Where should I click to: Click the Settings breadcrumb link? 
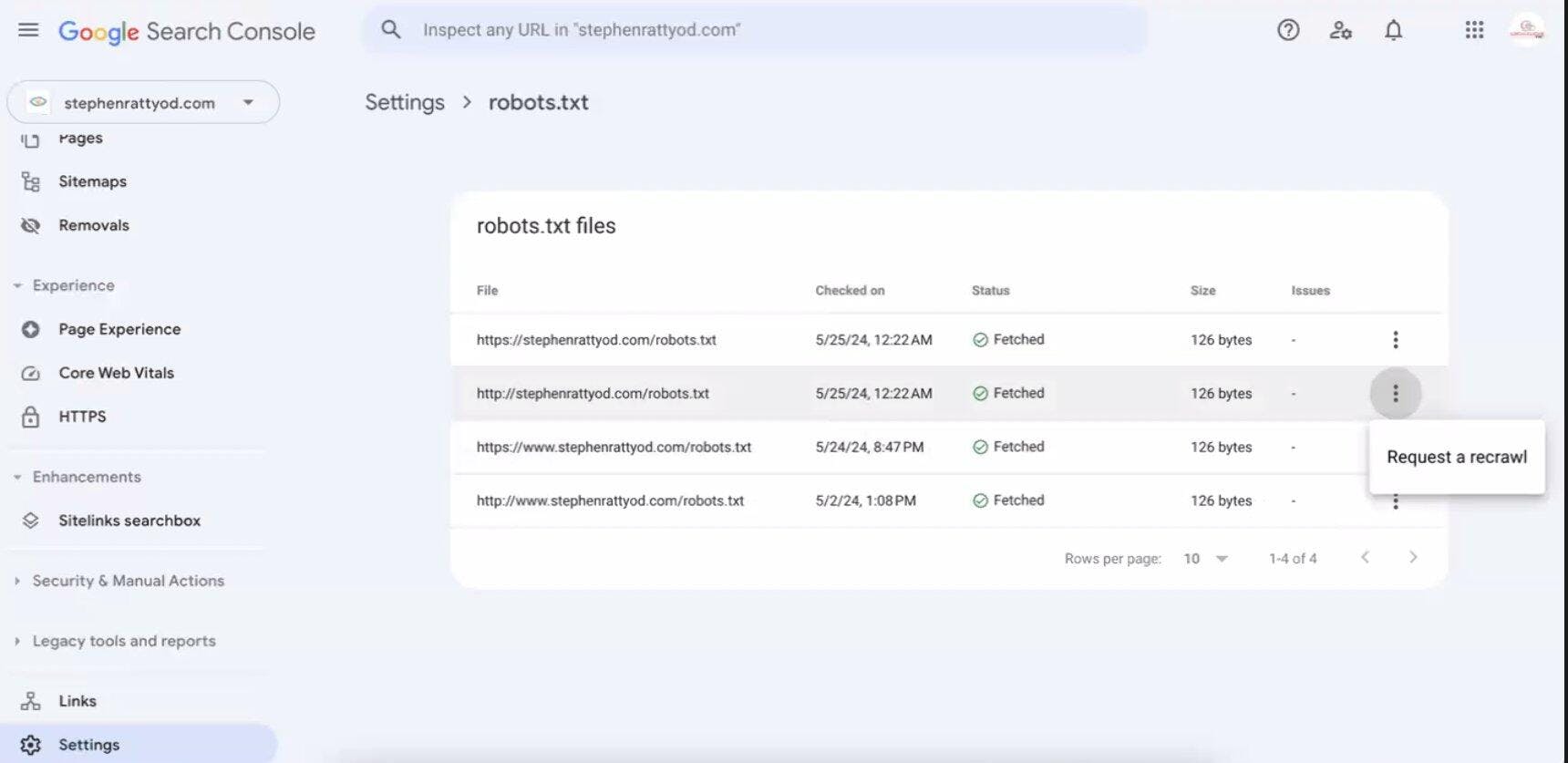405,102
